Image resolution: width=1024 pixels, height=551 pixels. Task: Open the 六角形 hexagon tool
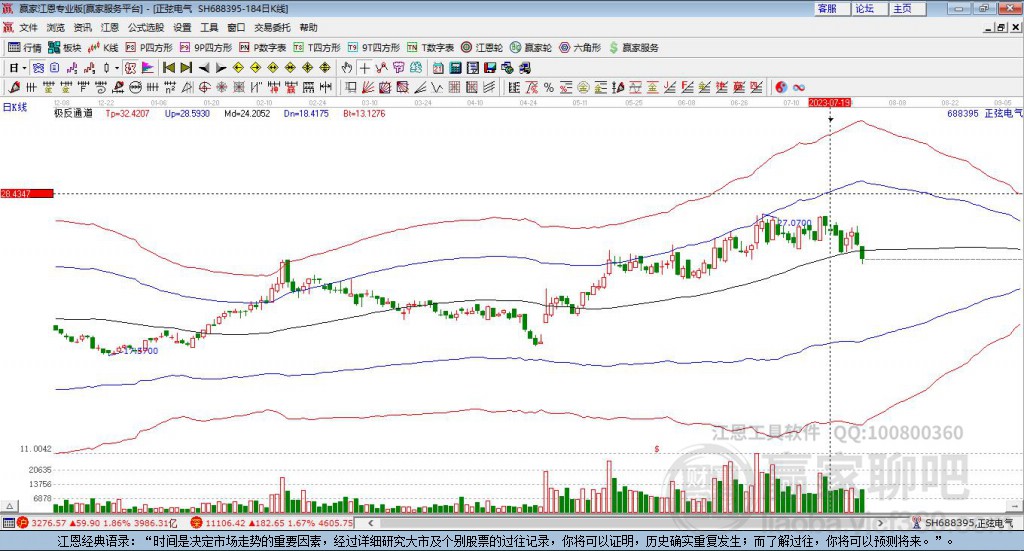click(580, 48)
